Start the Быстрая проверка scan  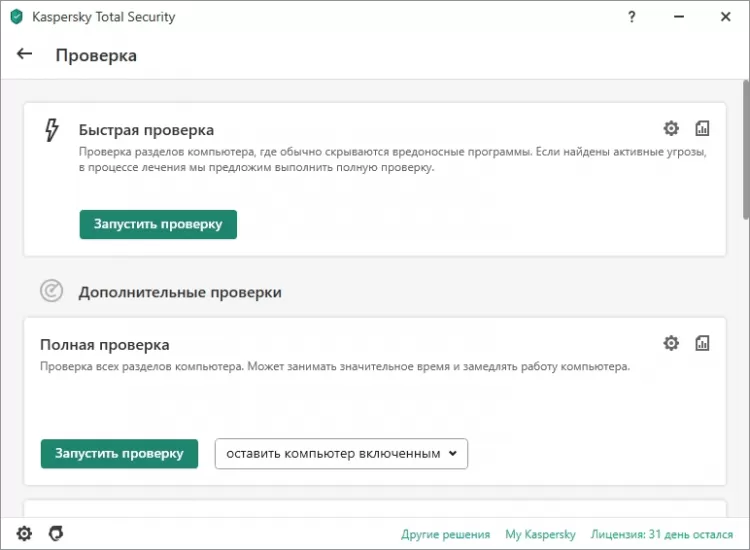coord(158,224)
